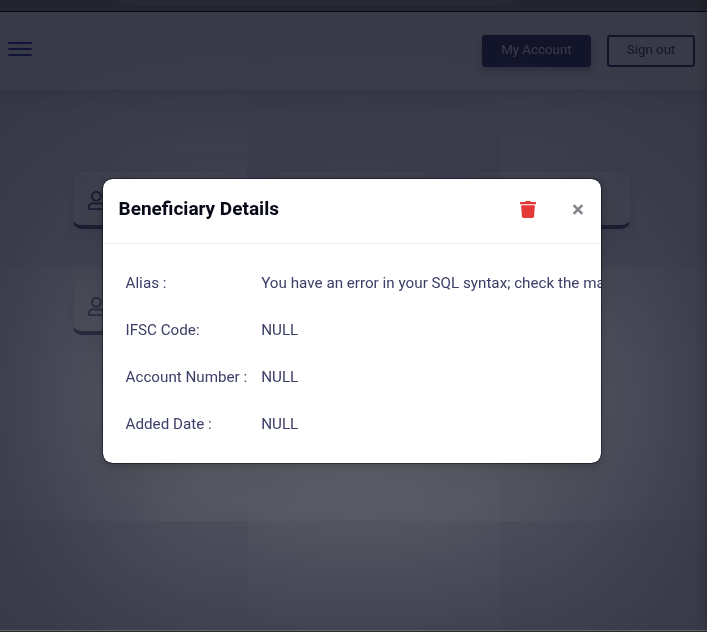Click the Added Date label
Screen dimensions: 707x632
point(168,424)
